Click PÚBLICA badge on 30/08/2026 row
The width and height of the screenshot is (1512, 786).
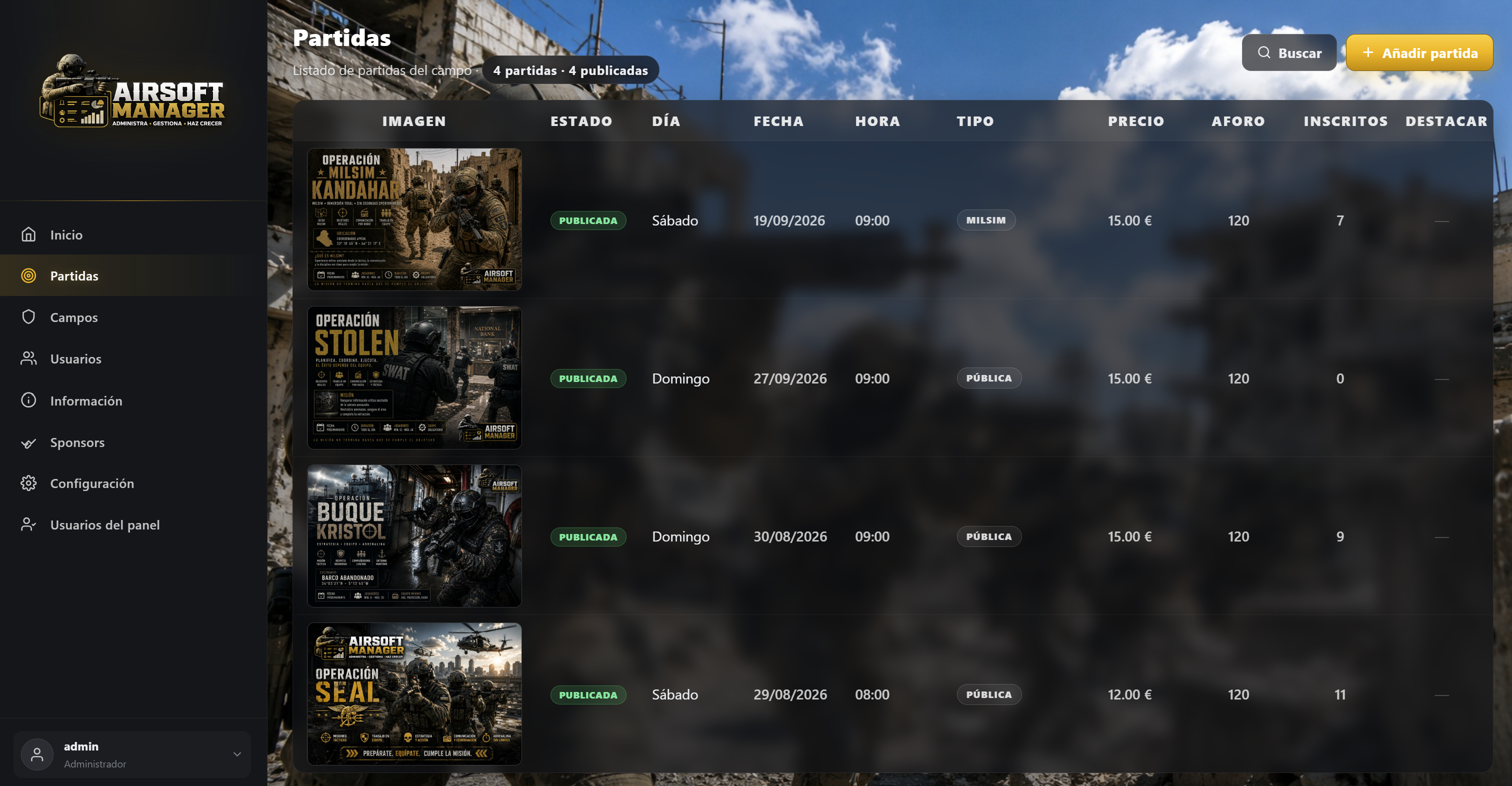coord(989,536)
